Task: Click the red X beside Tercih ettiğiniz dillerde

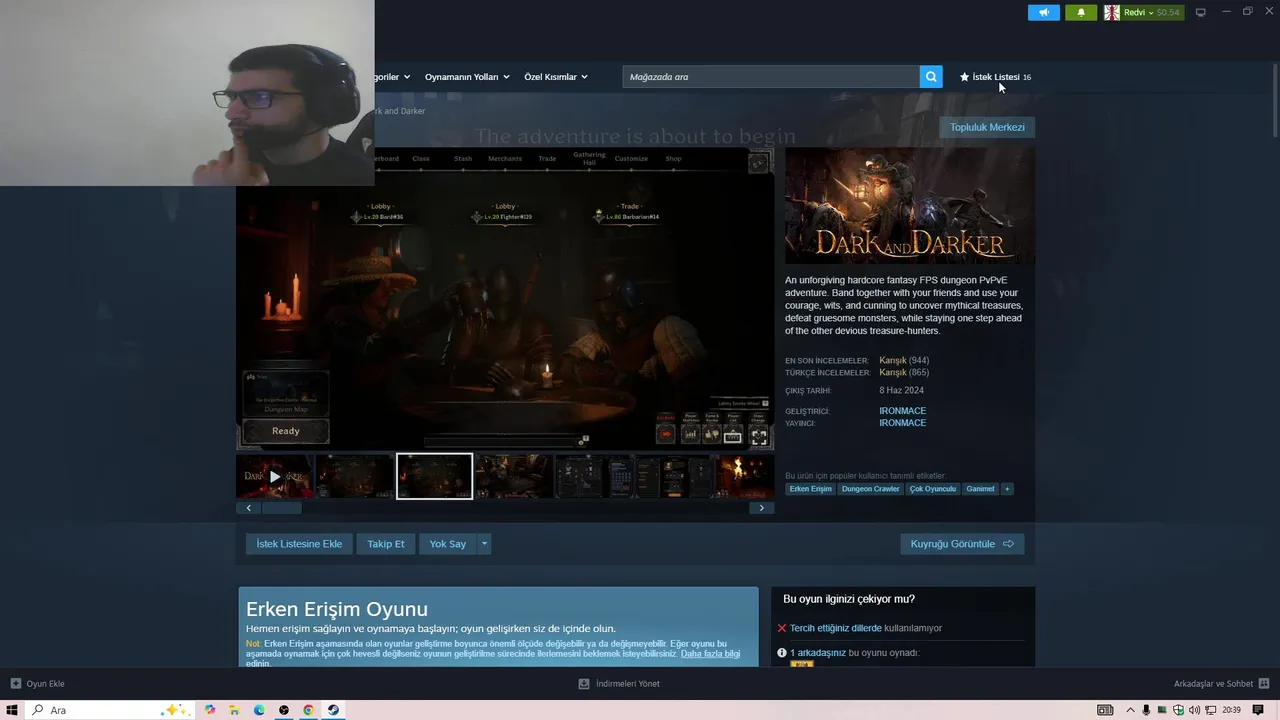Action: 782,628
